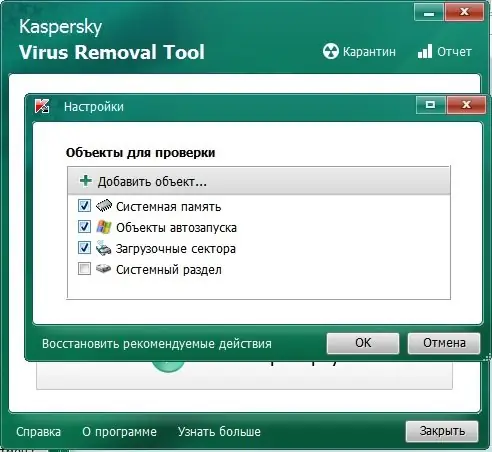
Task: Cancel settings with the Отмена button
Action: pyautogui.click(x=444, y=343)
